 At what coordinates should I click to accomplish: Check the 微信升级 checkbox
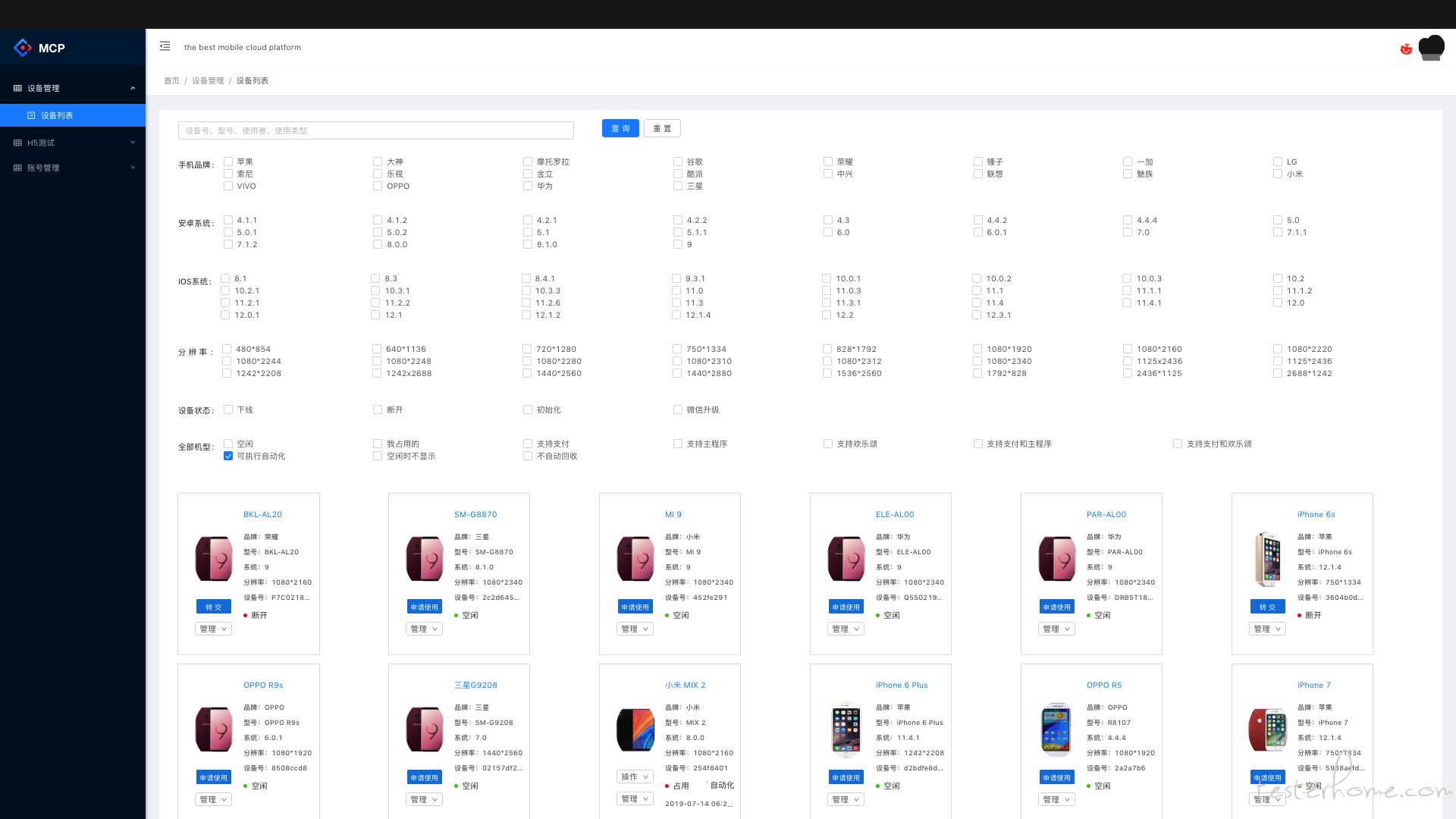click(x=678, y=409)
